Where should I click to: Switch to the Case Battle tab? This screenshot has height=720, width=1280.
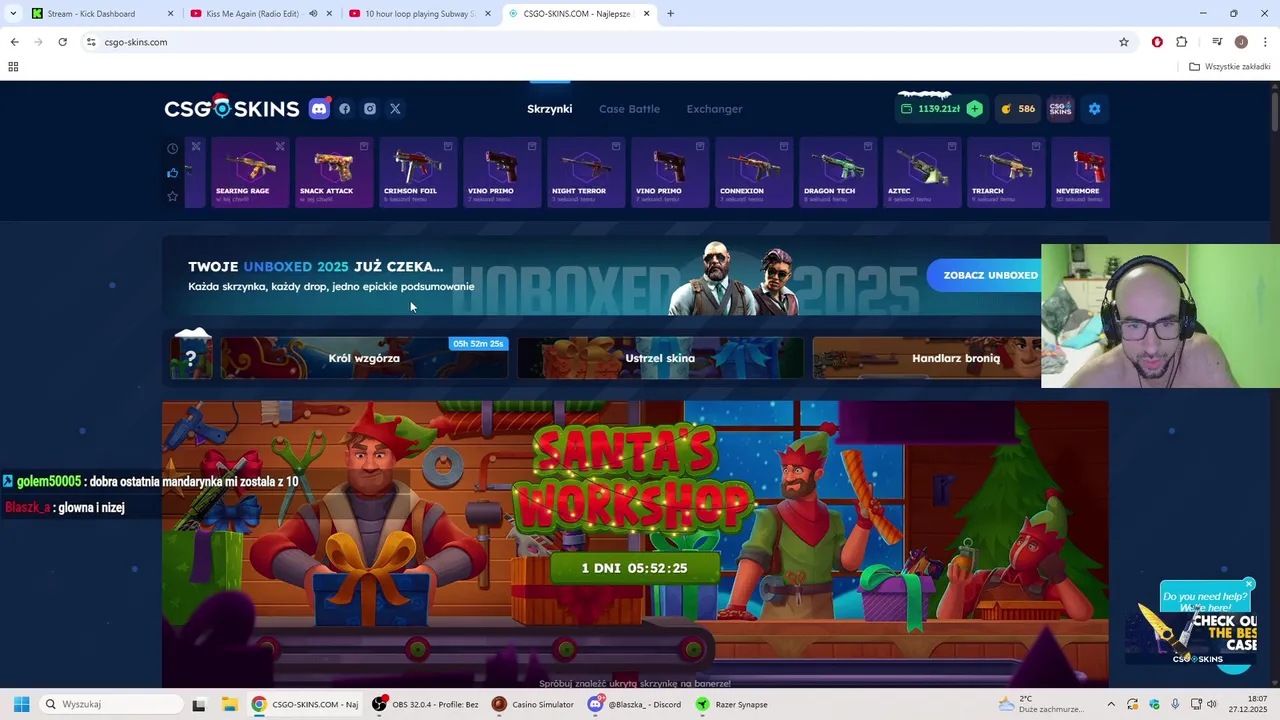(x=629, y=109)
